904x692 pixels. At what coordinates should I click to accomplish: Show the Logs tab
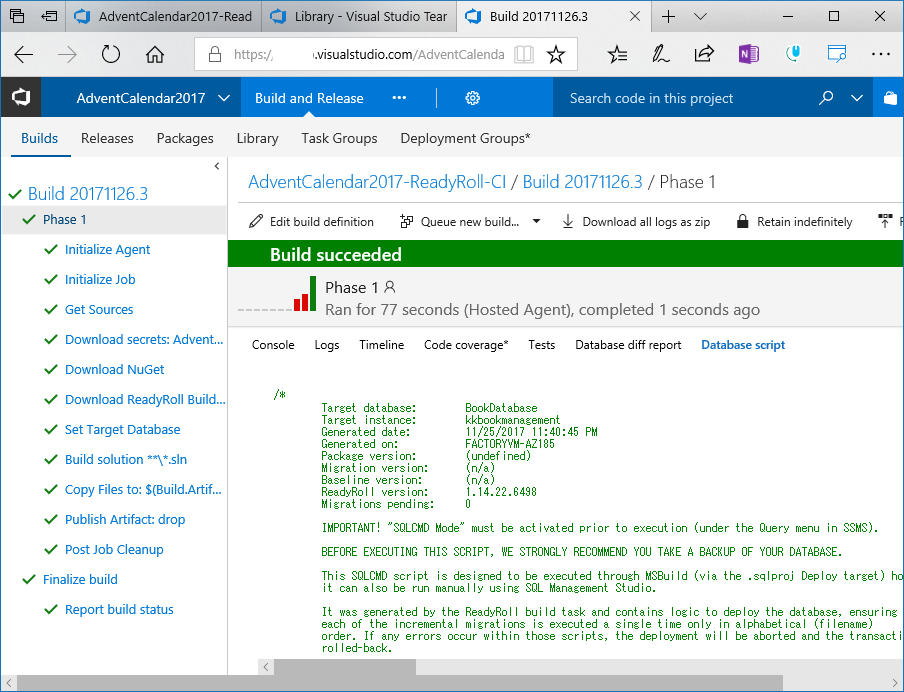(x=326, y=345)
